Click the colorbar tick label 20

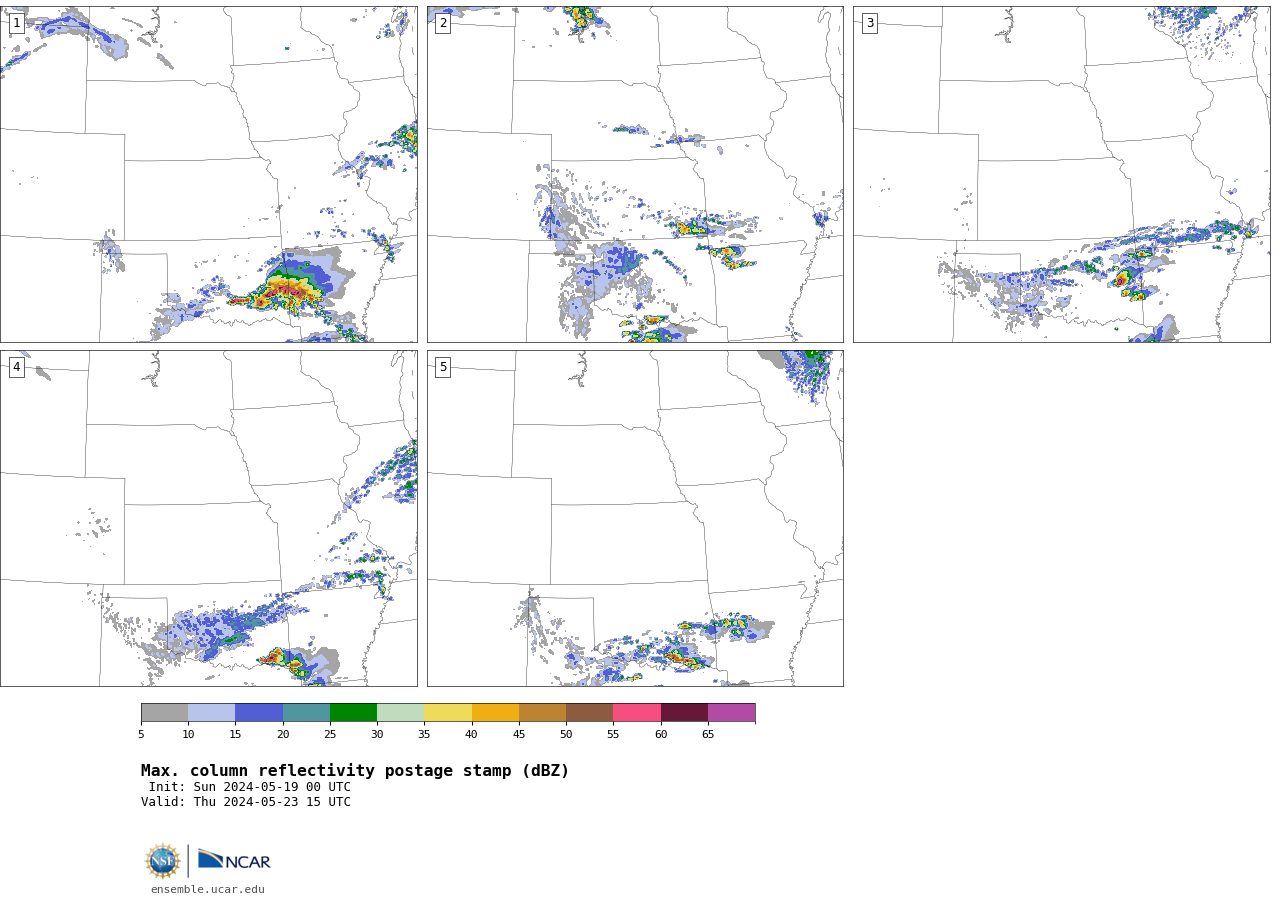[283, 735]
